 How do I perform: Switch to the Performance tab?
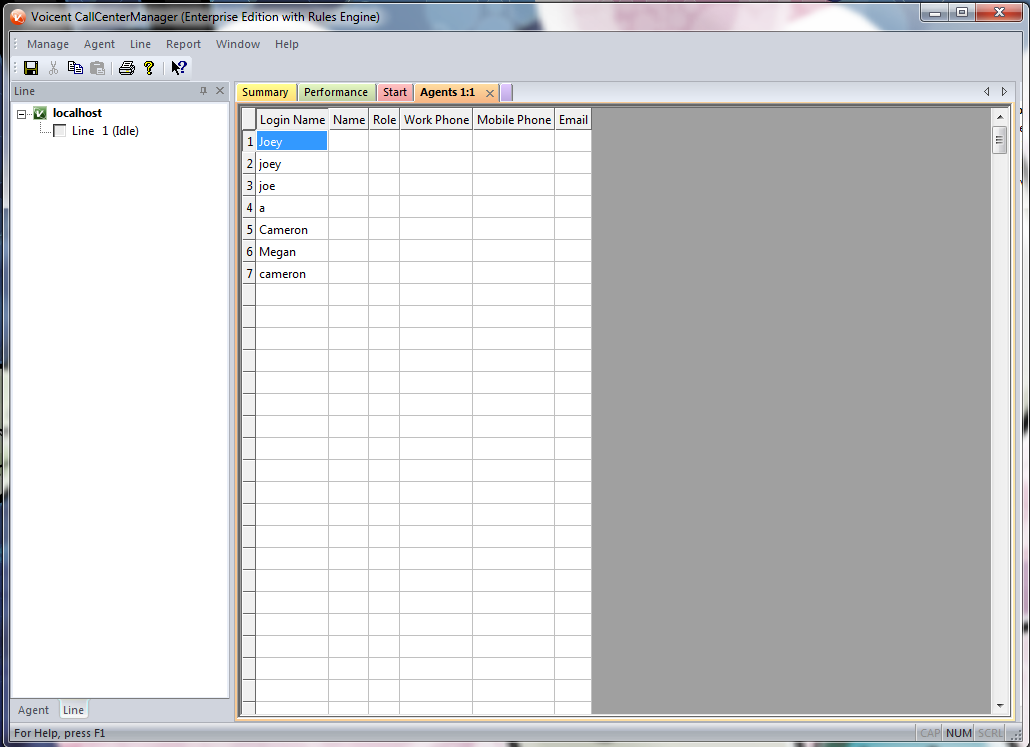[x=335, y=92]
